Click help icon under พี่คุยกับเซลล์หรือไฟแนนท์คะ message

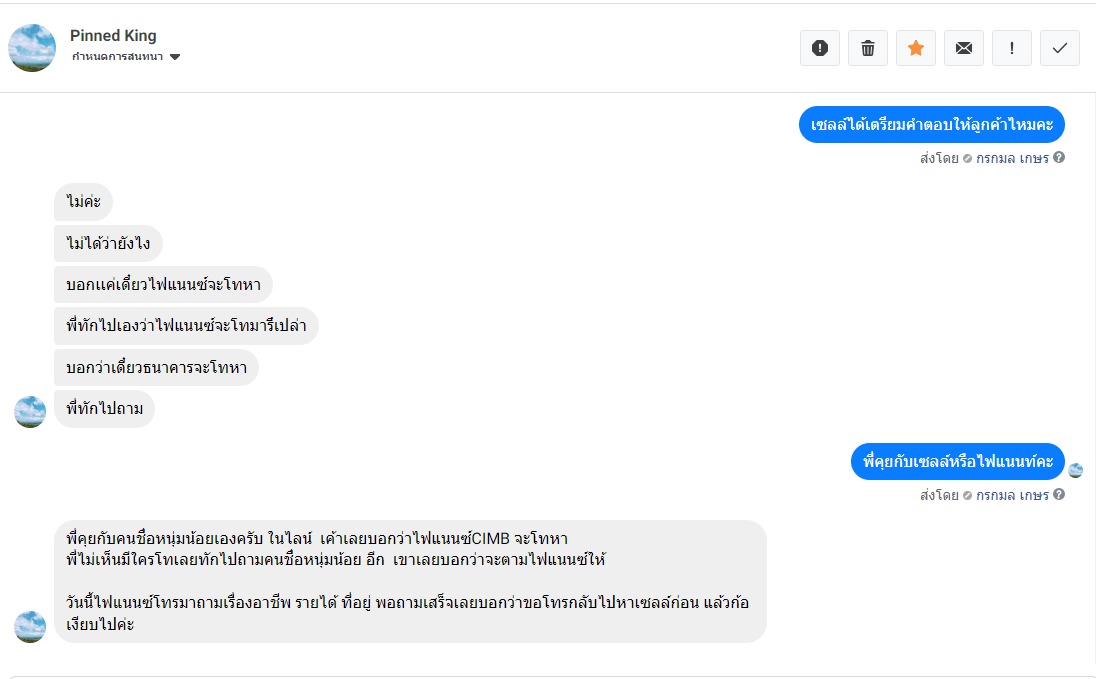pyautogui.click(x=1059, y=494)
